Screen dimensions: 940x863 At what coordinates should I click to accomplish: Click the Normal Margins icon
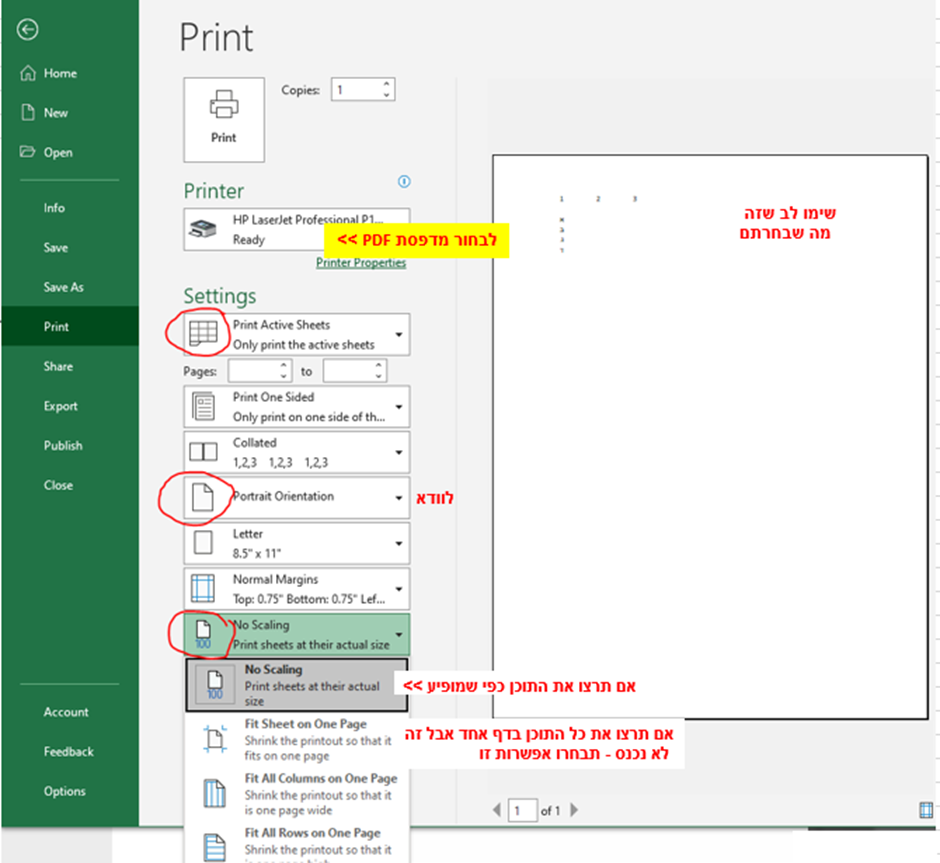click(203, 589)
